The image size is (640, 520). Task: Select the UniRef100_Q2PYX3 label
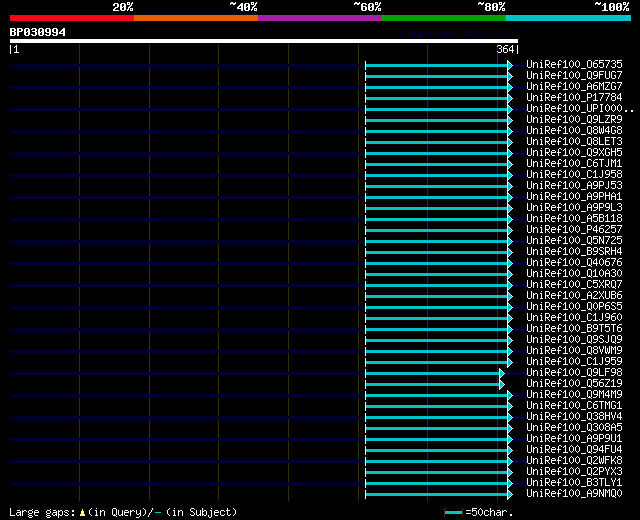coord(574,472)
